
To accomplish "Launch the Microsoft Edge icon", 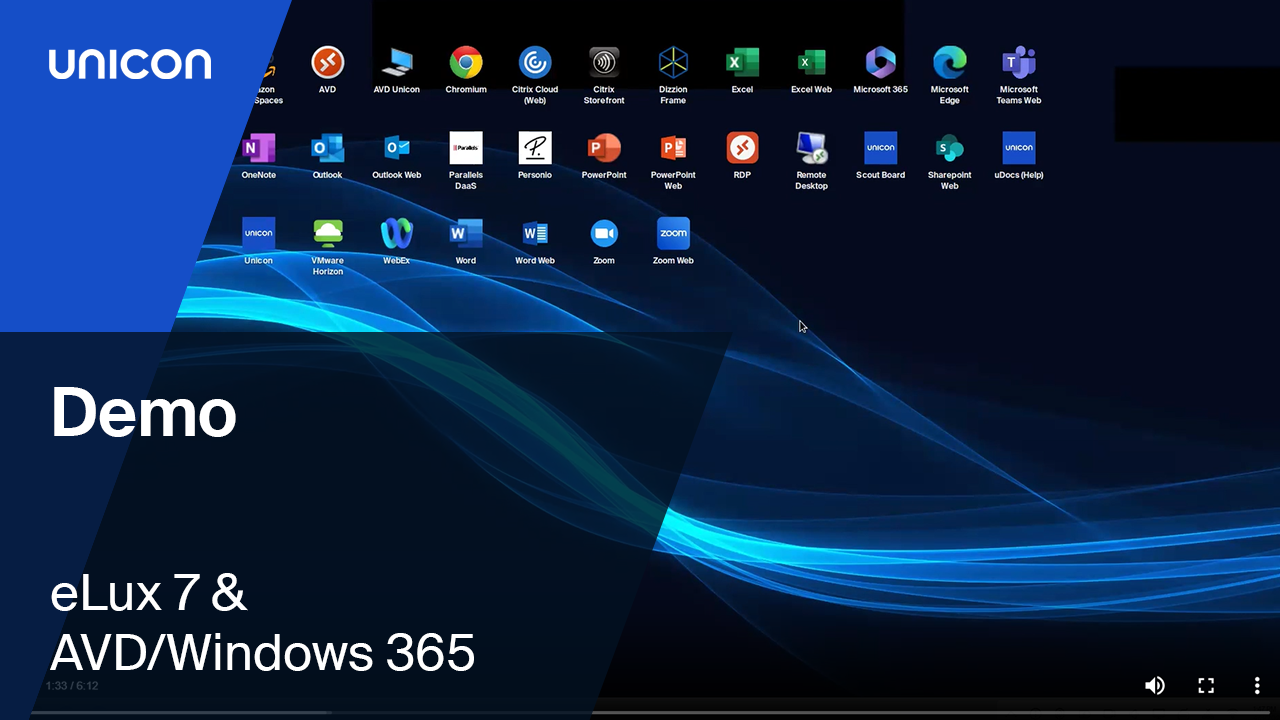I will [x=950, y=63].
